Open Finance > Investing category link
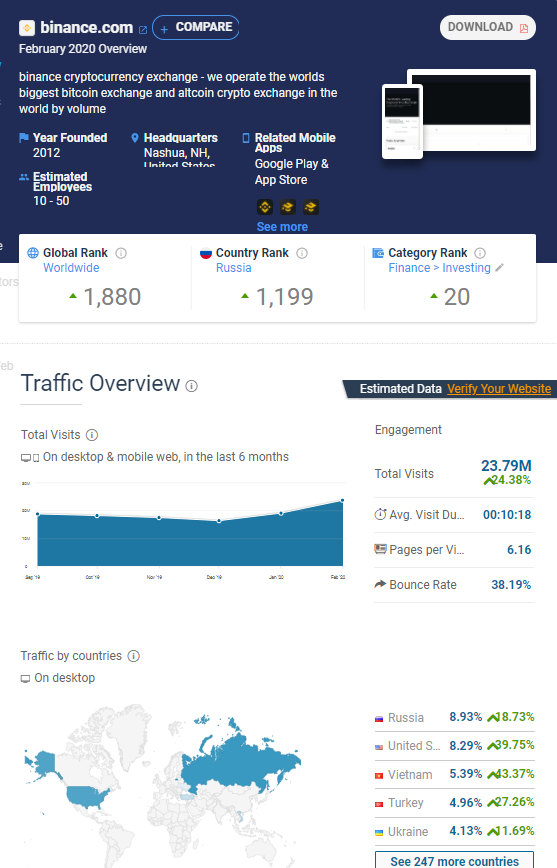 440,268
